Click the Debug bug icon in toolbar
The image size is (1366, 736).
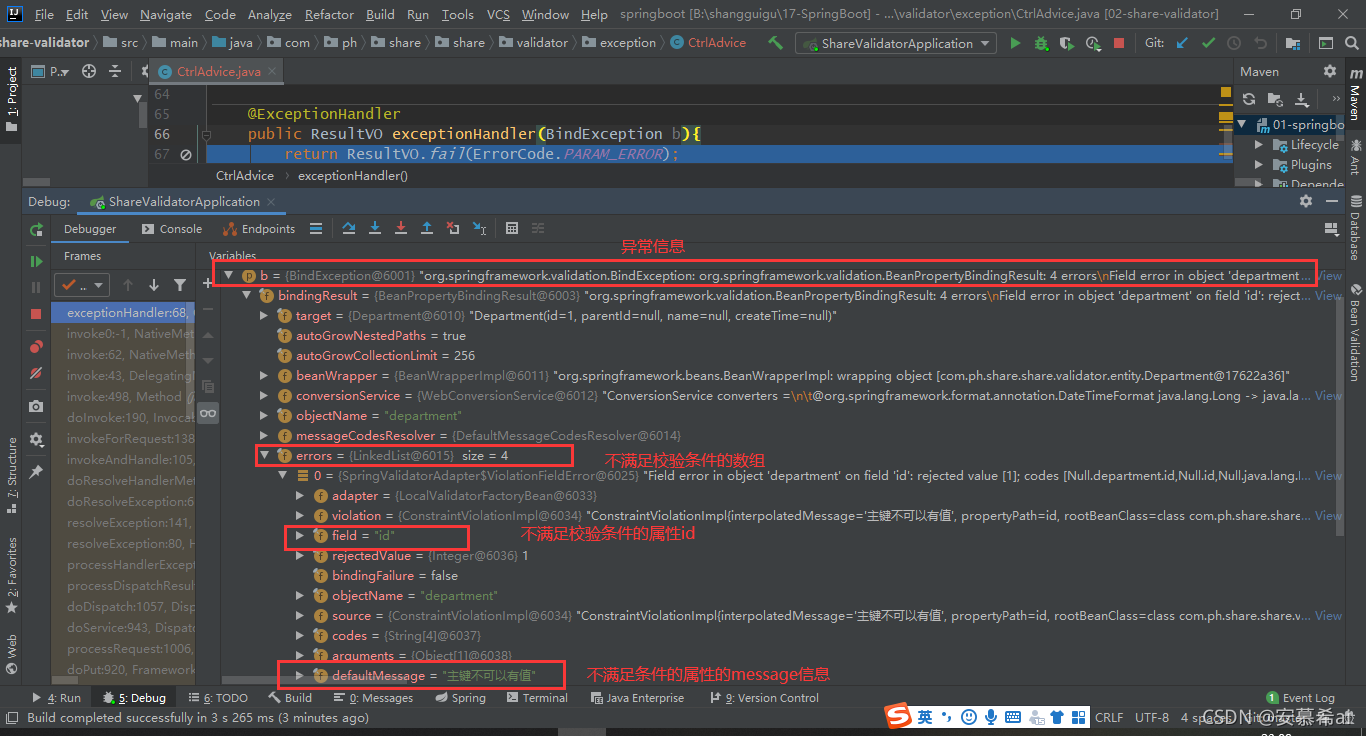pyautogui.click(x=1041, y=43)
